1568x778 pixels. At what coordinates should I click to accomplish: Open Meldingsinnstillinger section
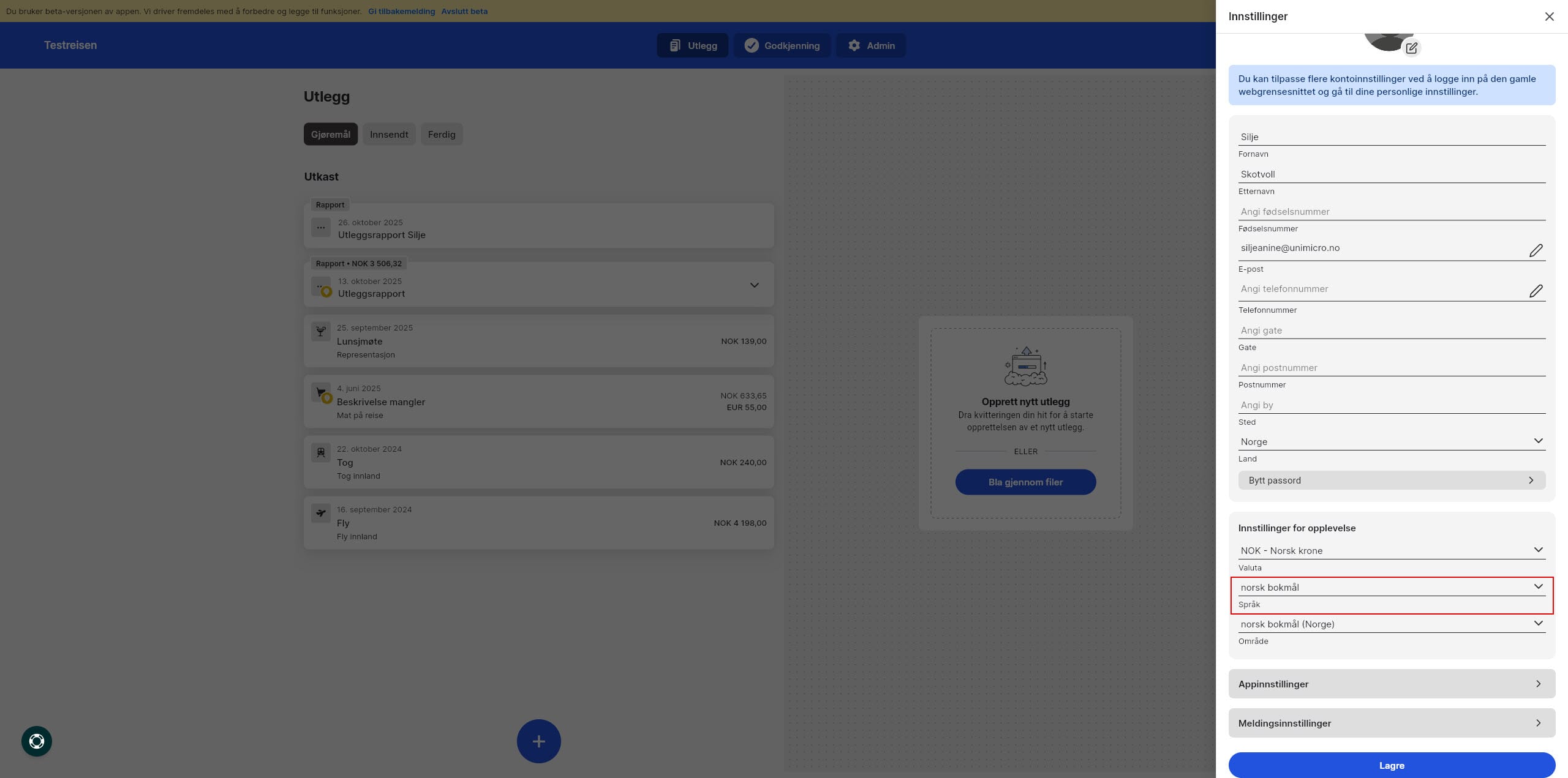coord(1391,723)
